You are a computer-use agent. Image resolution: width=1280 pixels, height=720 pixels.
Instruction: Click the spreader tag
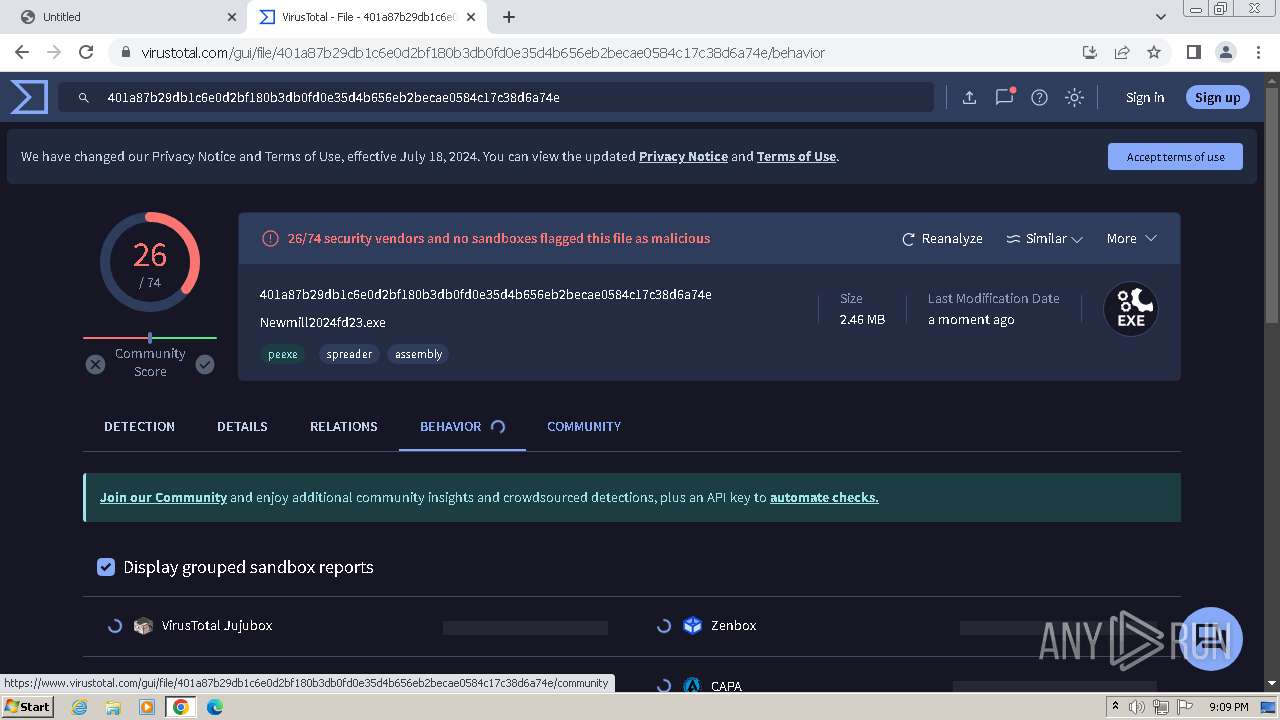click(349, 354)
